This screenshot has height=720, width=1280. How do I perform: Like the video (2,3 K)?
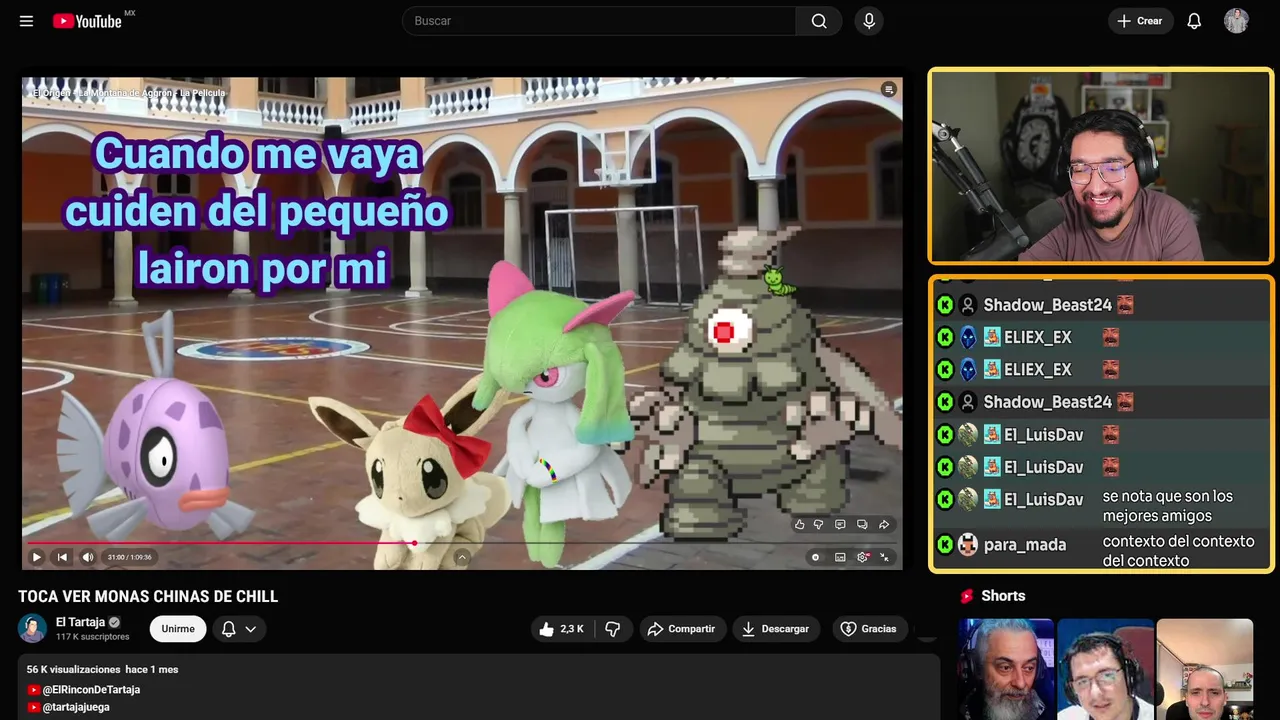pos(562,629)
